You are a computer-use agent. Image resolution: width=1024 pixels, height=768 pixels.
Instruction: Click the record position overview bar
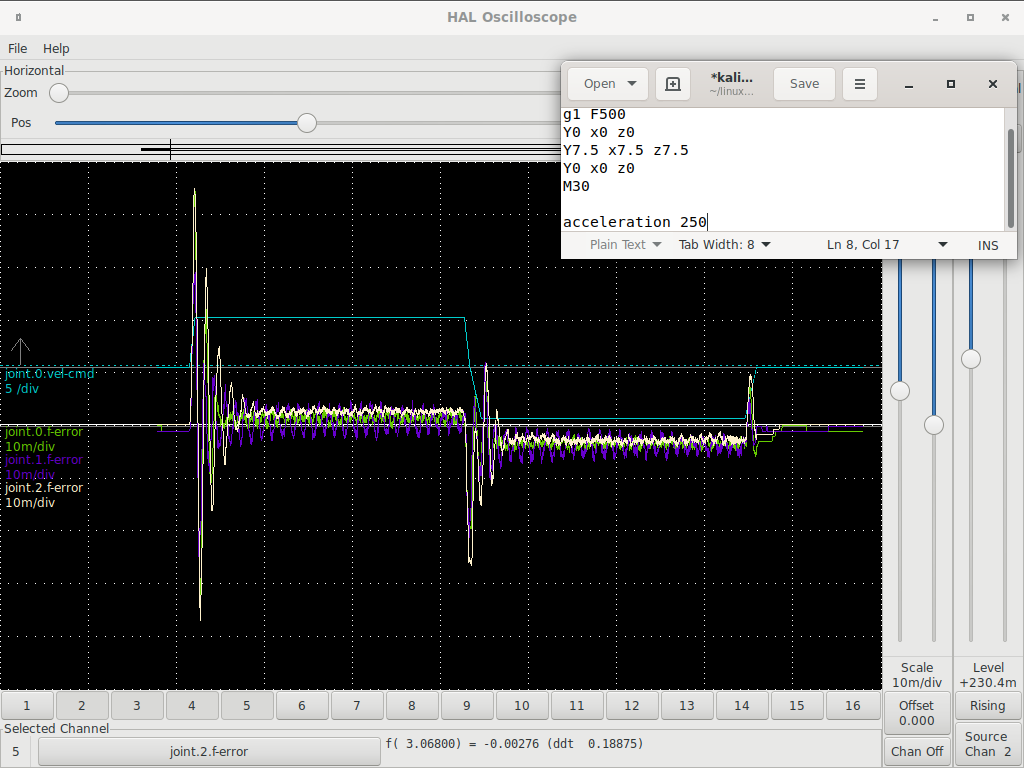[281, 150]
